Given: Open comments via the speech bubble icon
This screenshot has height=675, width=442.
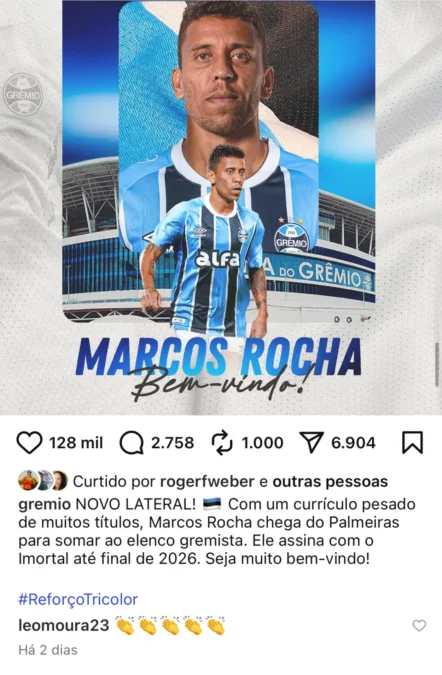Looking at the screenshot, I should (131, 443).
